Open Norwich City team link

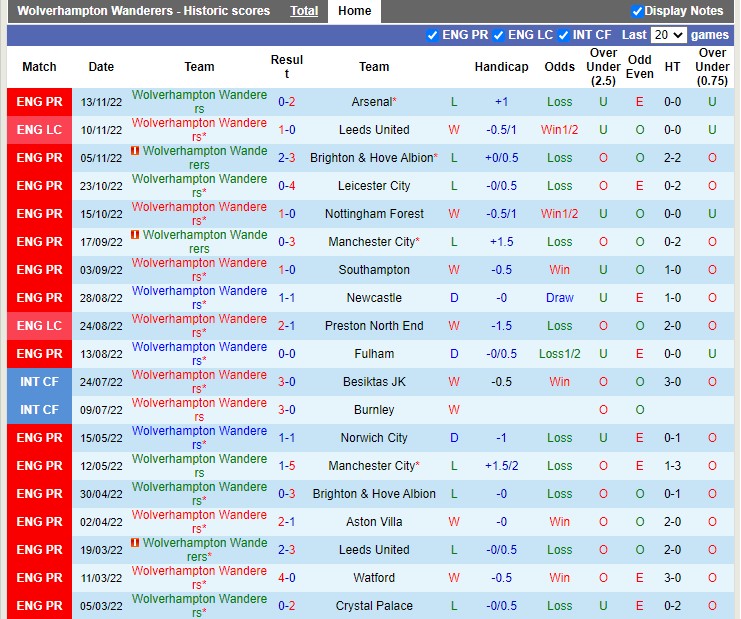point(374,438)
